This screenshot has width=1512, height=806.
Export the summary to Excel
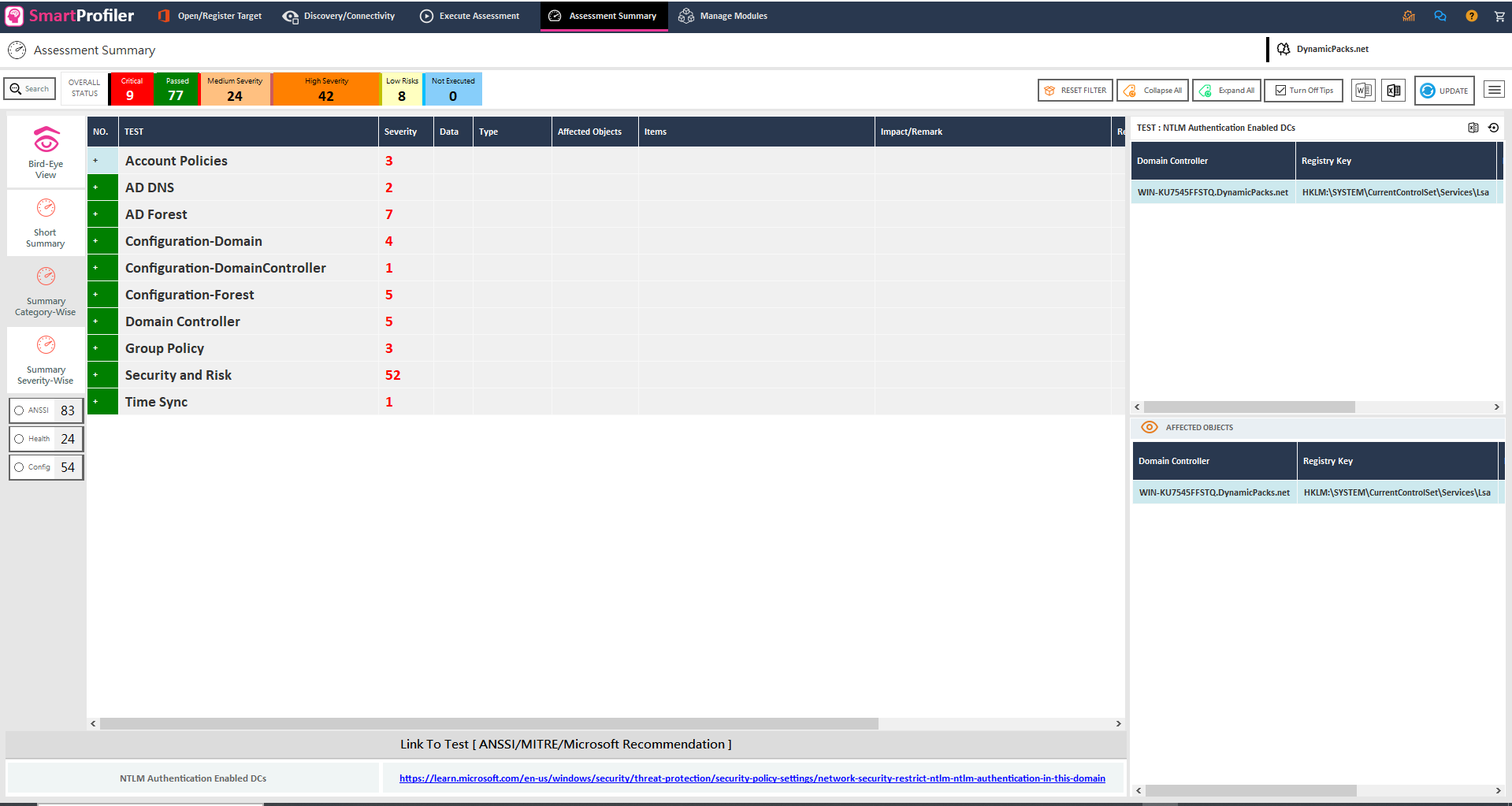click(x=1394, y=91)
